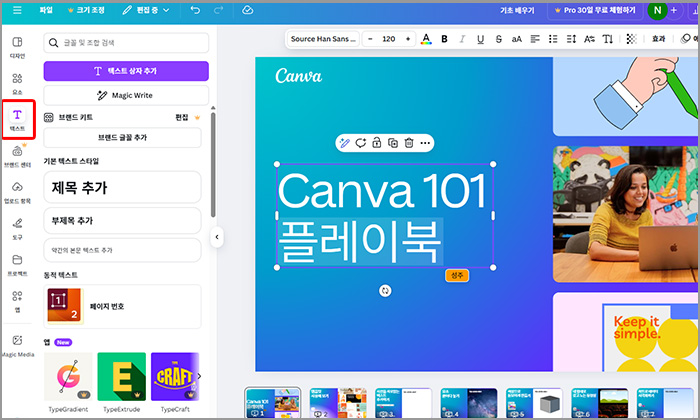
Task: Open the N account avatar
Action: point(657,10)
